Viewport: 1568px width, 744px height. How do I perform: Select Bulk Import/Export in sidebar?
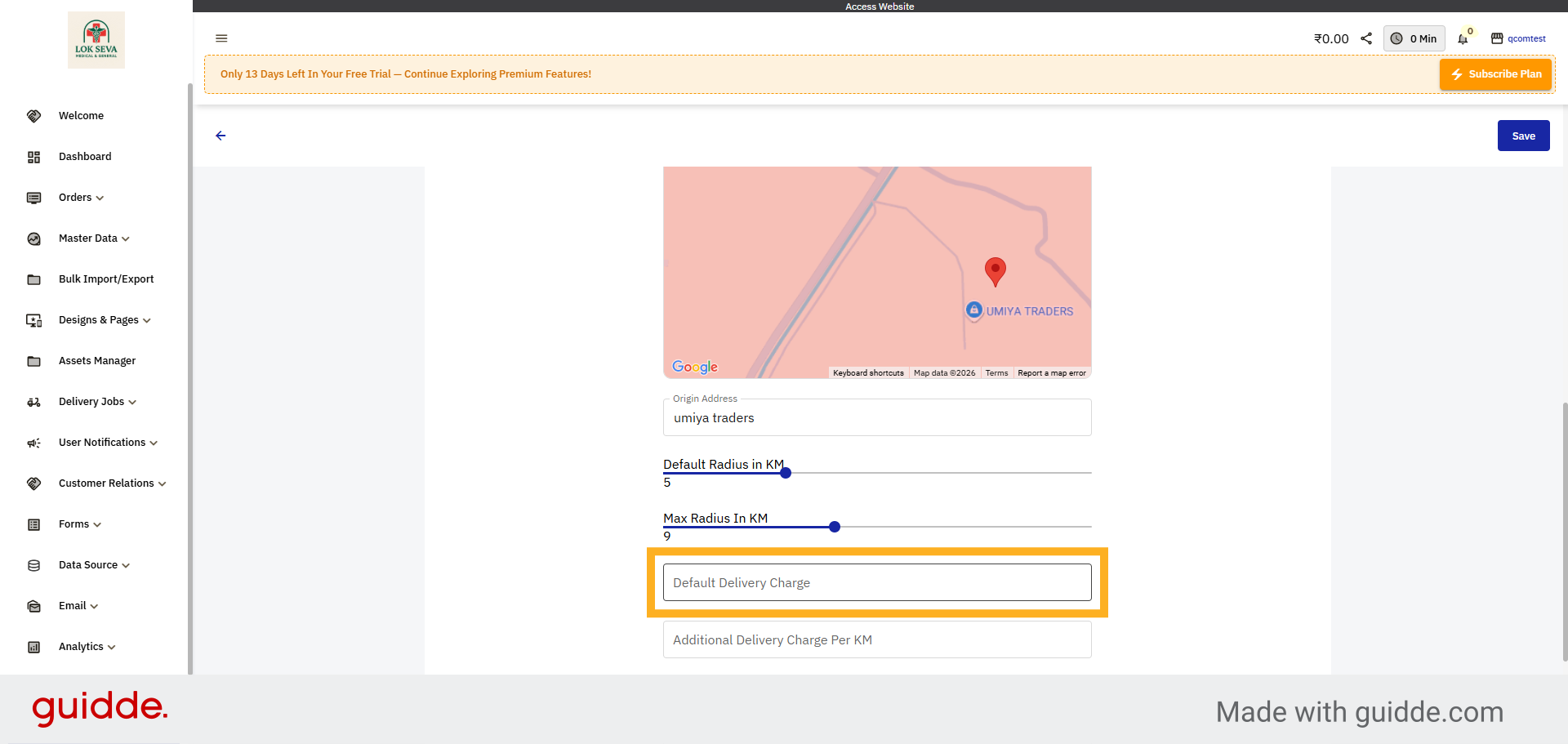pos(106,278)
